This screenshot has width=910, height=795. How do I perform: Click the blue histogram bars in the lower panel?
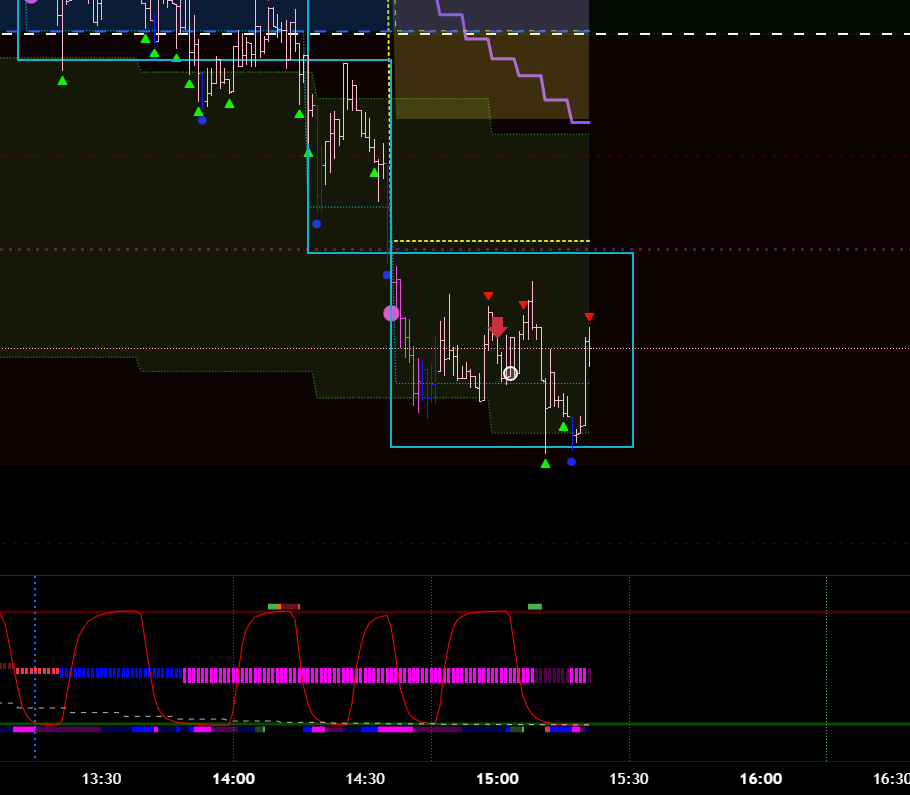120,673
